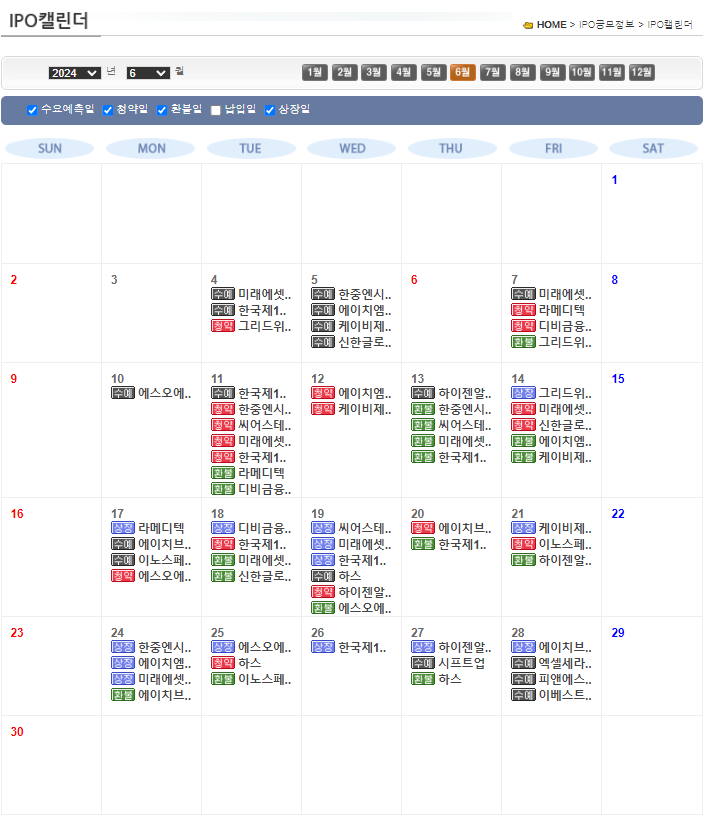
Task: Open 라메디텍 상장 entry on June 17
Action: click(161, 528)
